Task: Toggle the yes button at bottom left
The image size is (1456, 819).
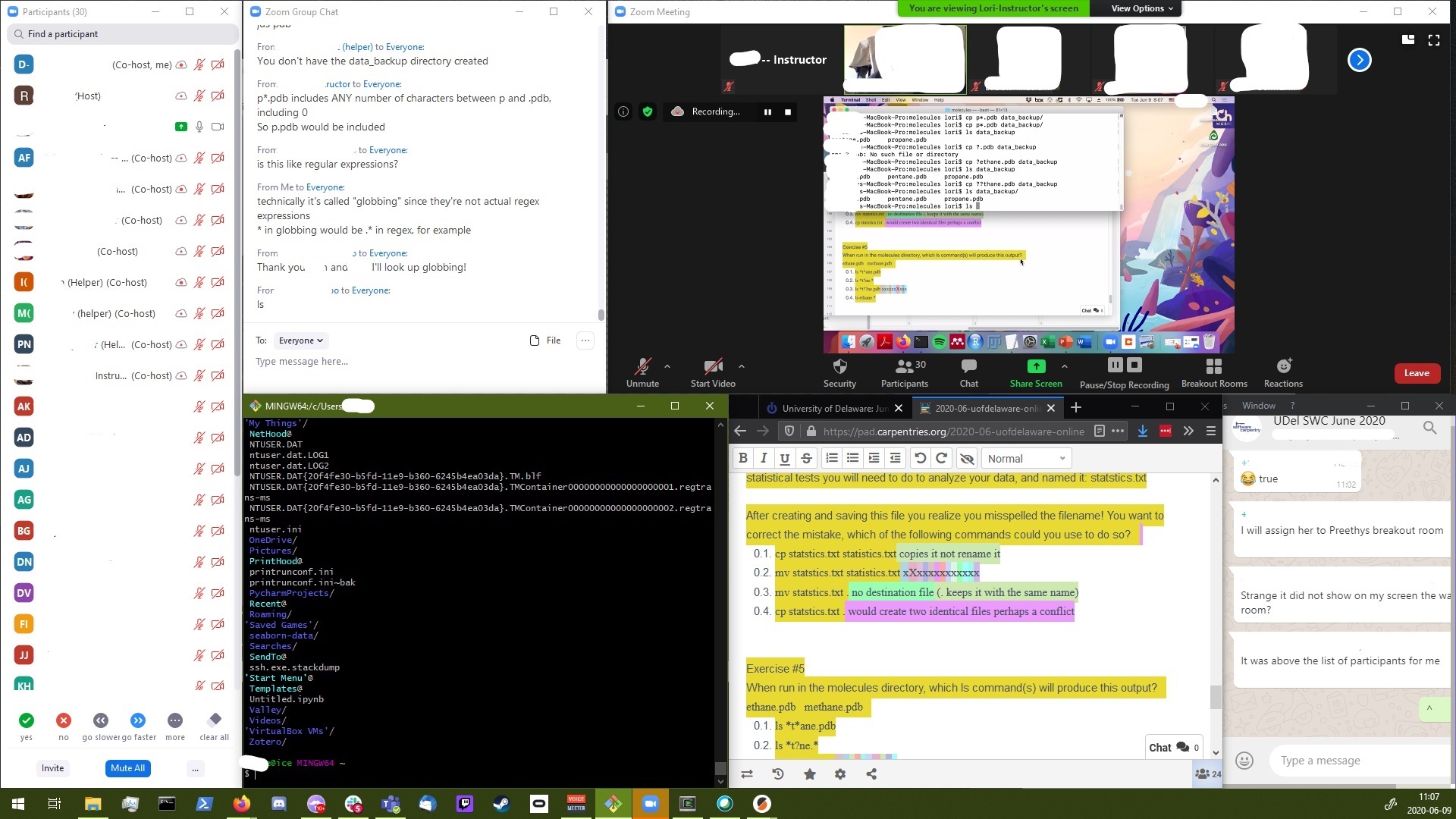Action: pyautogui.click(x=26, y=720)
